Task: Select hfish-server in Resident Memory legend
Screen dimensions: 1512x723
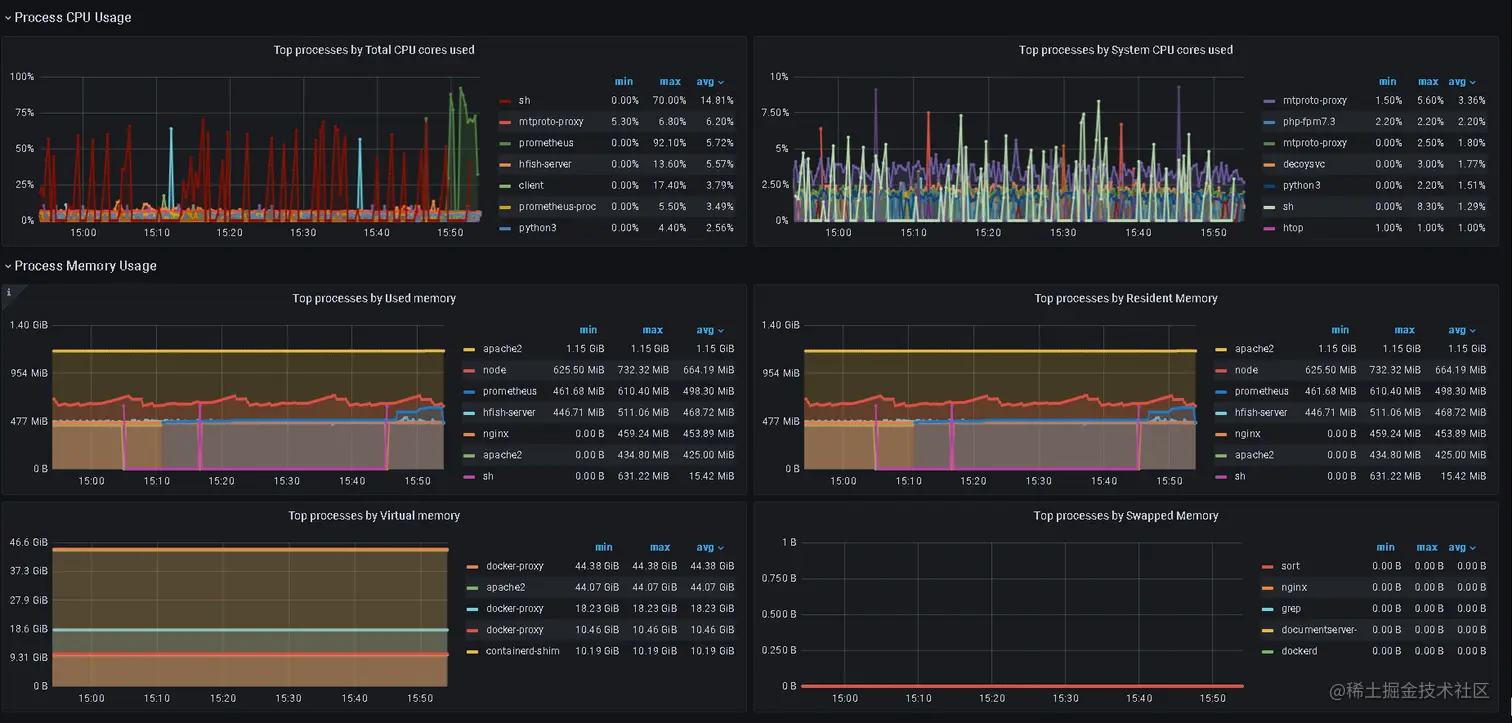Action: tap(1261, 413)
